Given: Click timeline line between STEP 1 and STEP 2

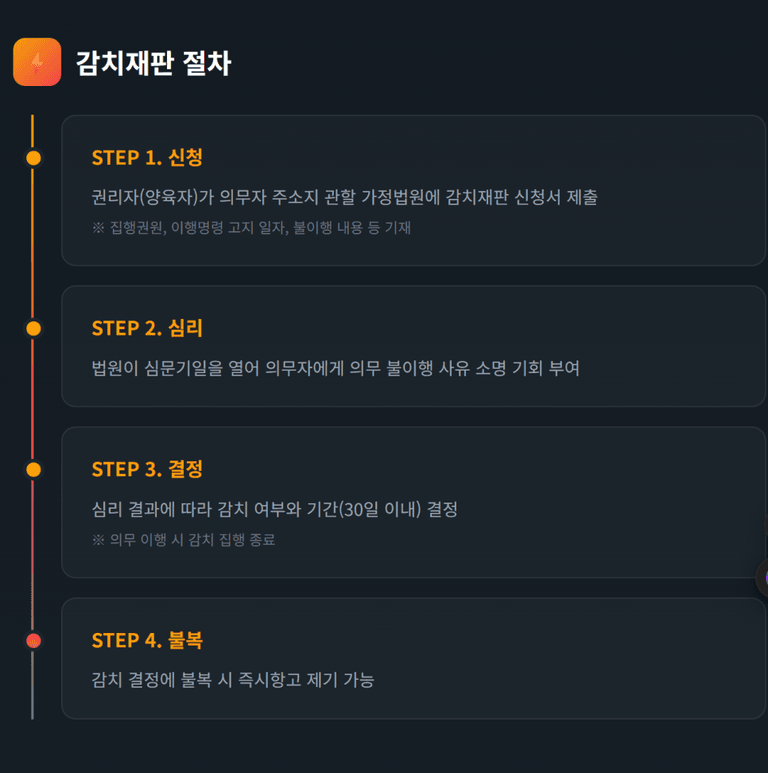Looking at the screenshot, I should tap(33, 243).
